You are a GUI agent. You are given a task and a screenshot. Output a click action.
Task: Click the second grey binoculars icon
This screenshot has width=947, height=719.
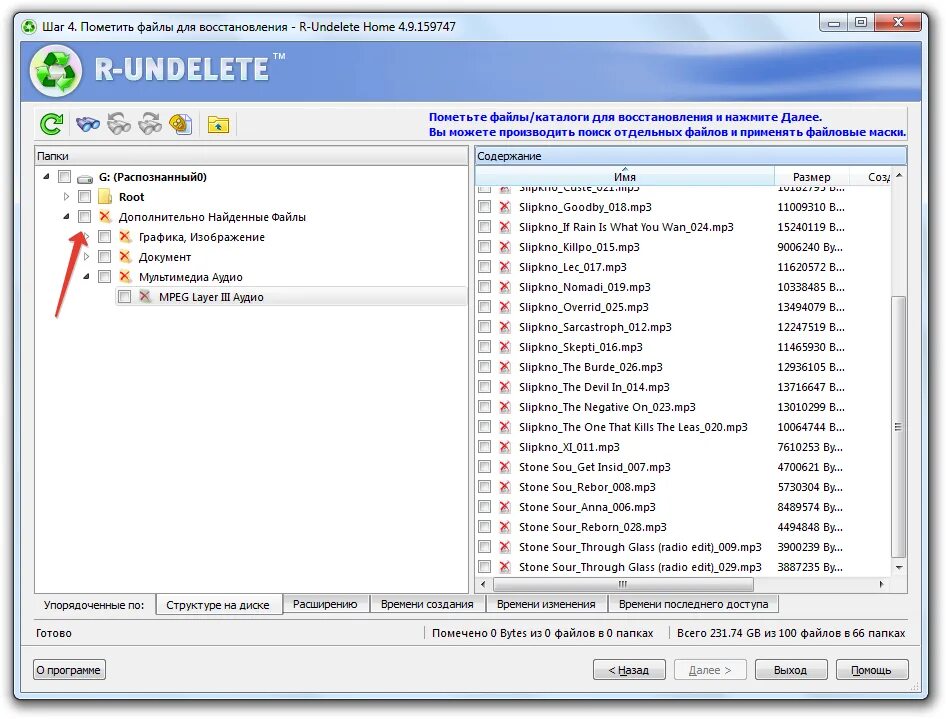click(x=119, y=124)
